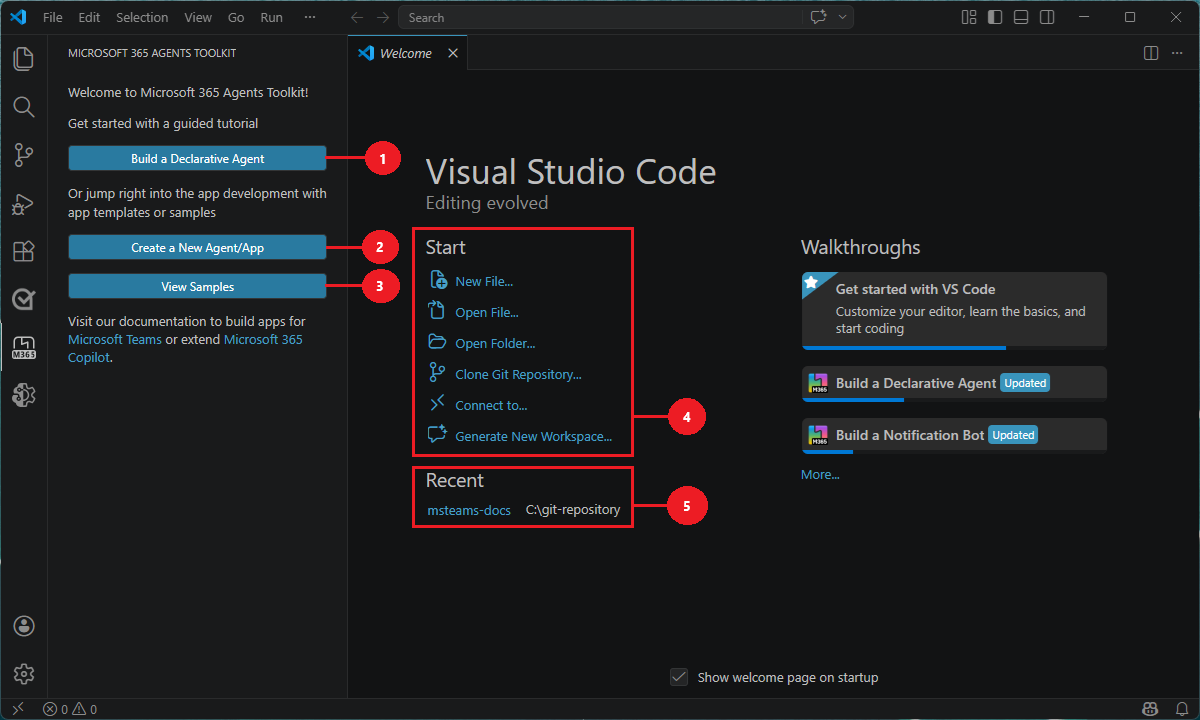Open the Accounts icon in activity bar
Screen dimensions: 1200x720
[24, 626]
